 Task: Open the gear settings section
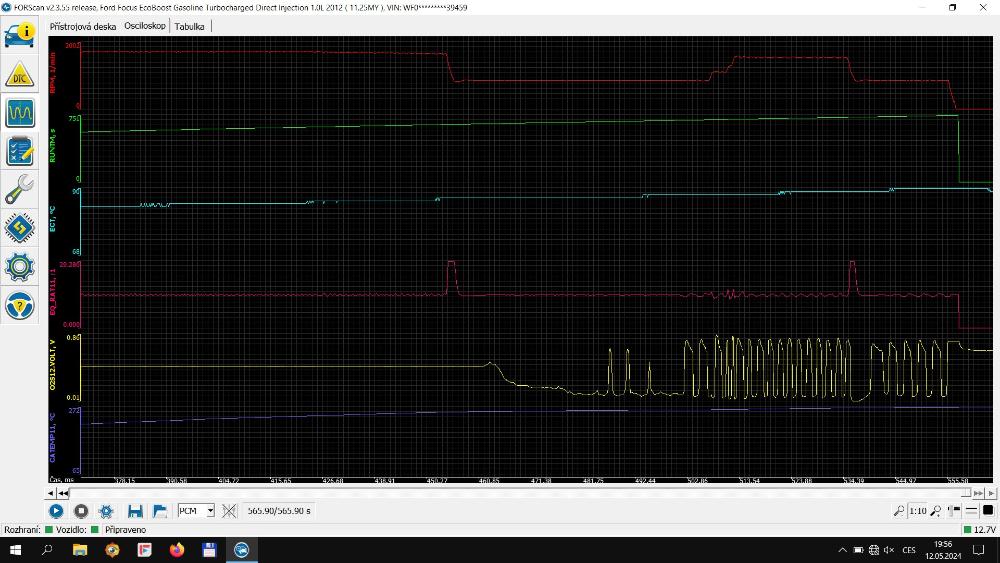point(20,266)
